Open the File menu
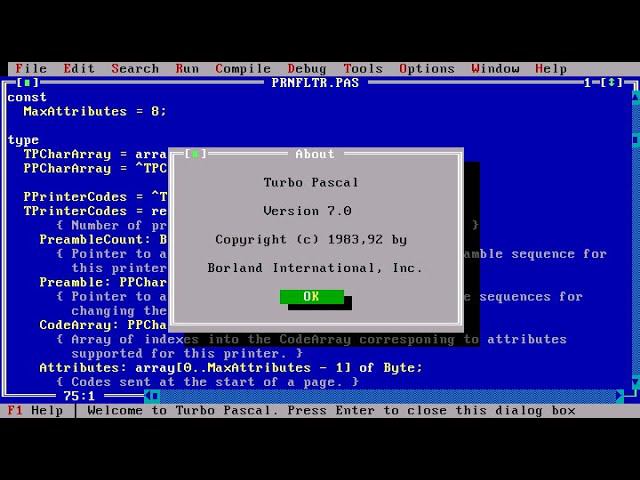640x480 pixels. pos(31,69)
